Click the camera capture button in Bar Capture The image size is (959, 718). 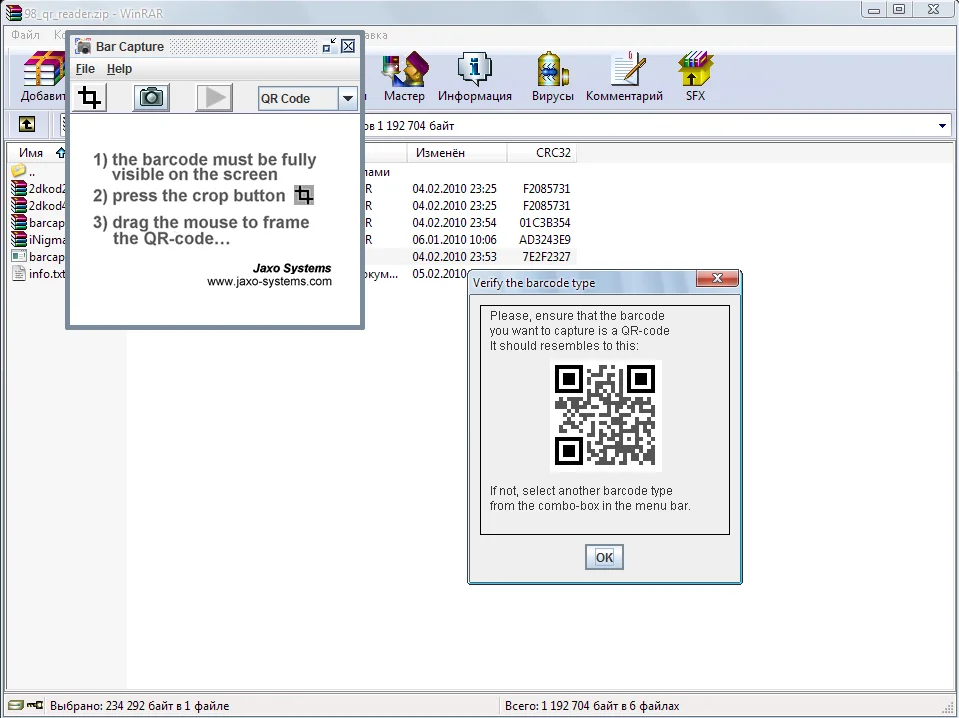tap(151, 98)
